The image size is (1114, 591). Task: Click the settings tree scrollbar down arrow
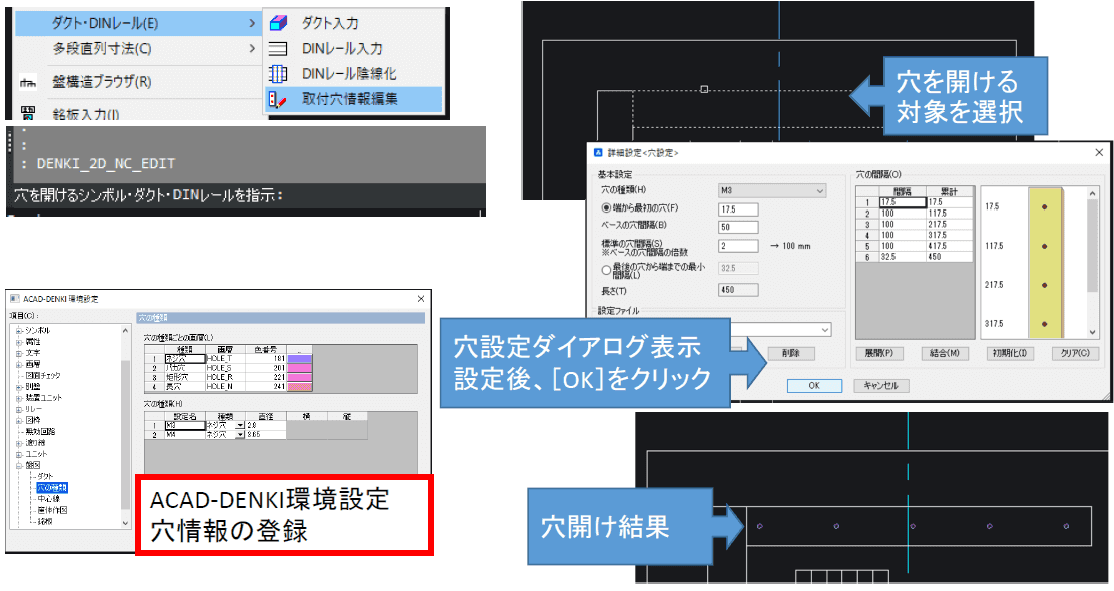click(x=125, y=523)
